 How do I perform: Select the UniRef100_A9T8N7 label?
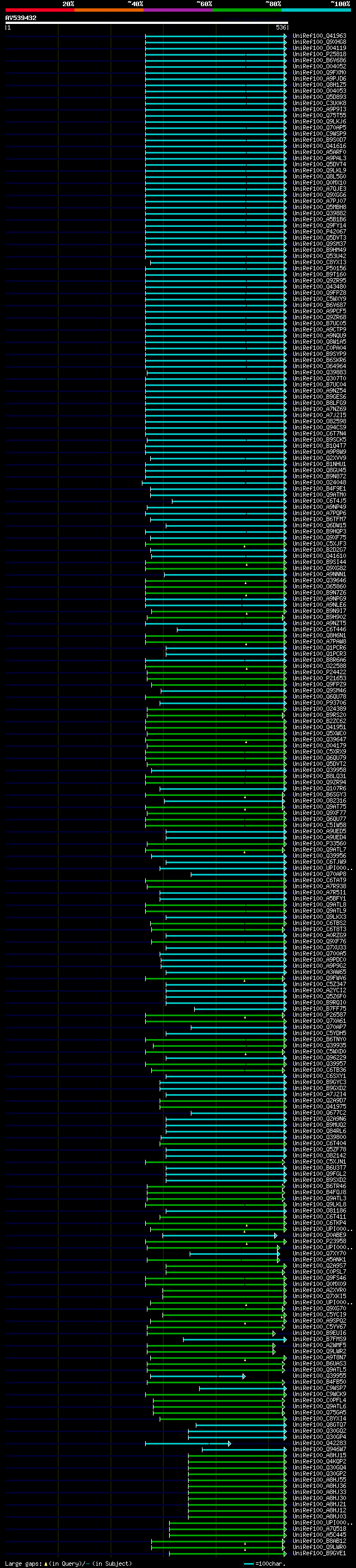(319, 1357)
